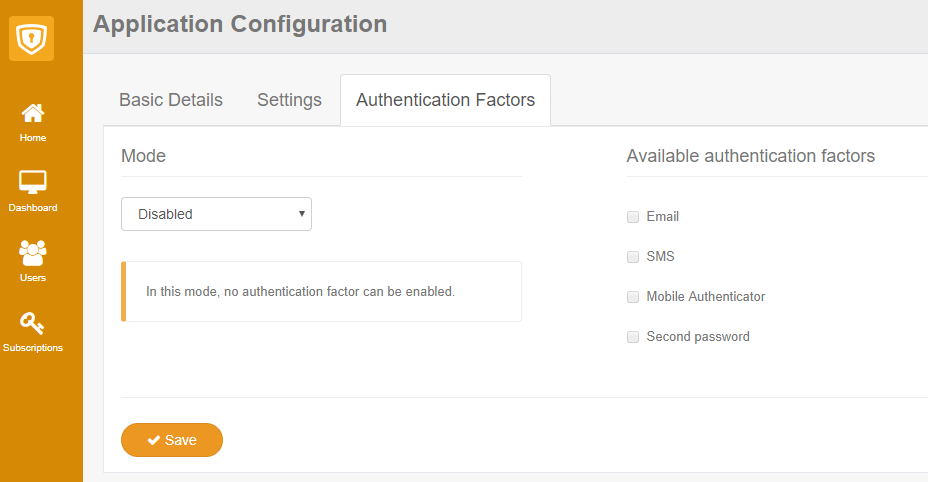Click the Subscriptions sidebar label

(33, 348)
